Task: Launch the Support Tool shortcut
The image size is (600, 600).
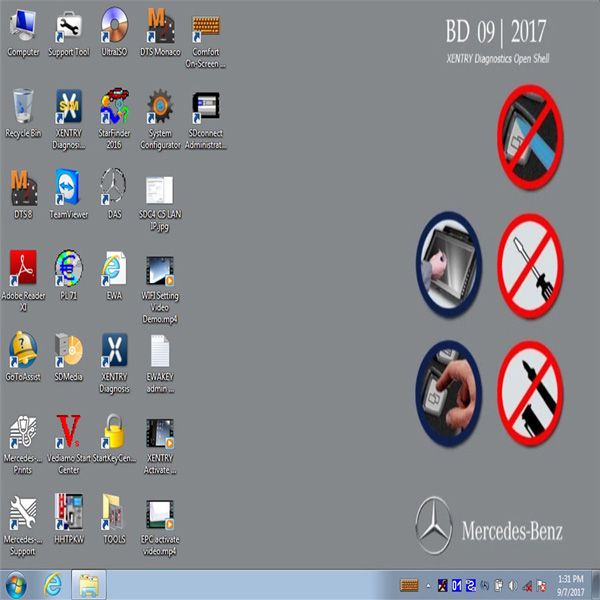Action: [69, 33]
